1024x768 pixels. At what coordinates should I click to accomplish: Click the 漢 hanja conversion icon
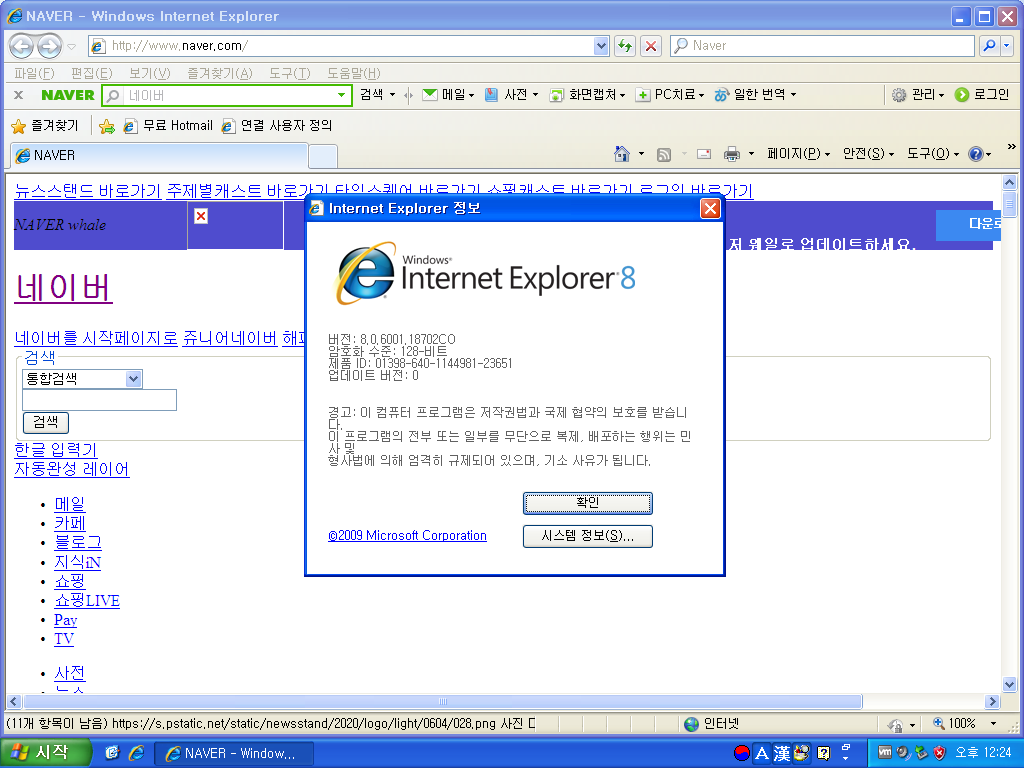click(781, 754)
